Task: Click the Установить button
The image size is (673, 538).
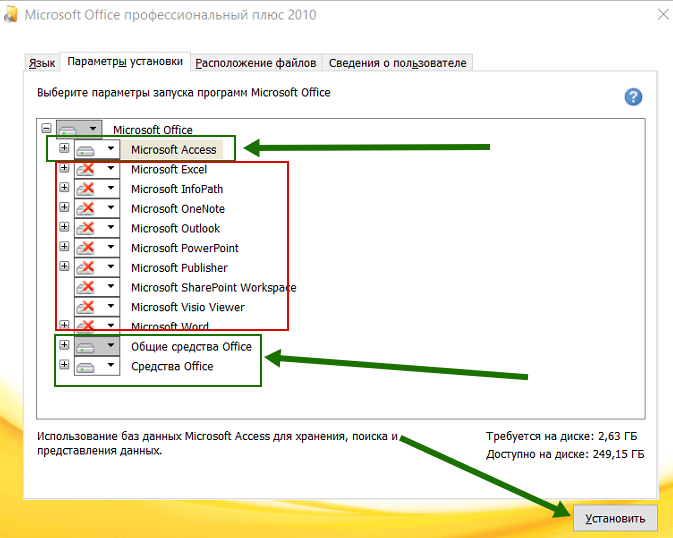Action: click(x=615, y=518)
